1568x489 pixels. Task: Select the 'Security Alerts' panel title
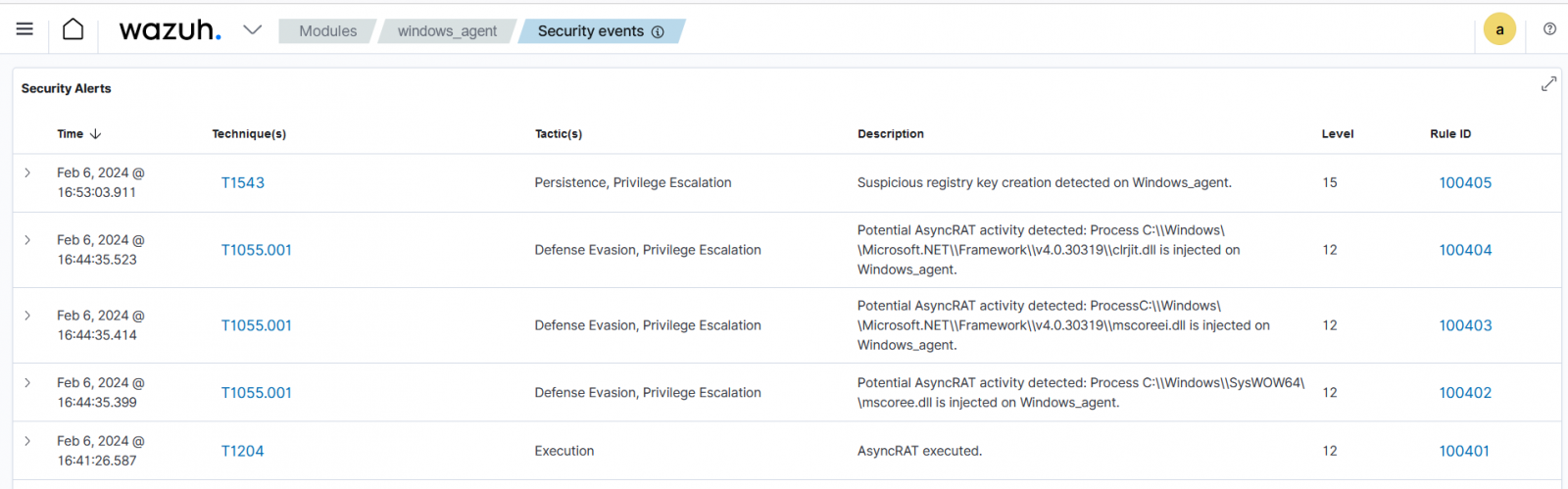[x=67, y=88]
